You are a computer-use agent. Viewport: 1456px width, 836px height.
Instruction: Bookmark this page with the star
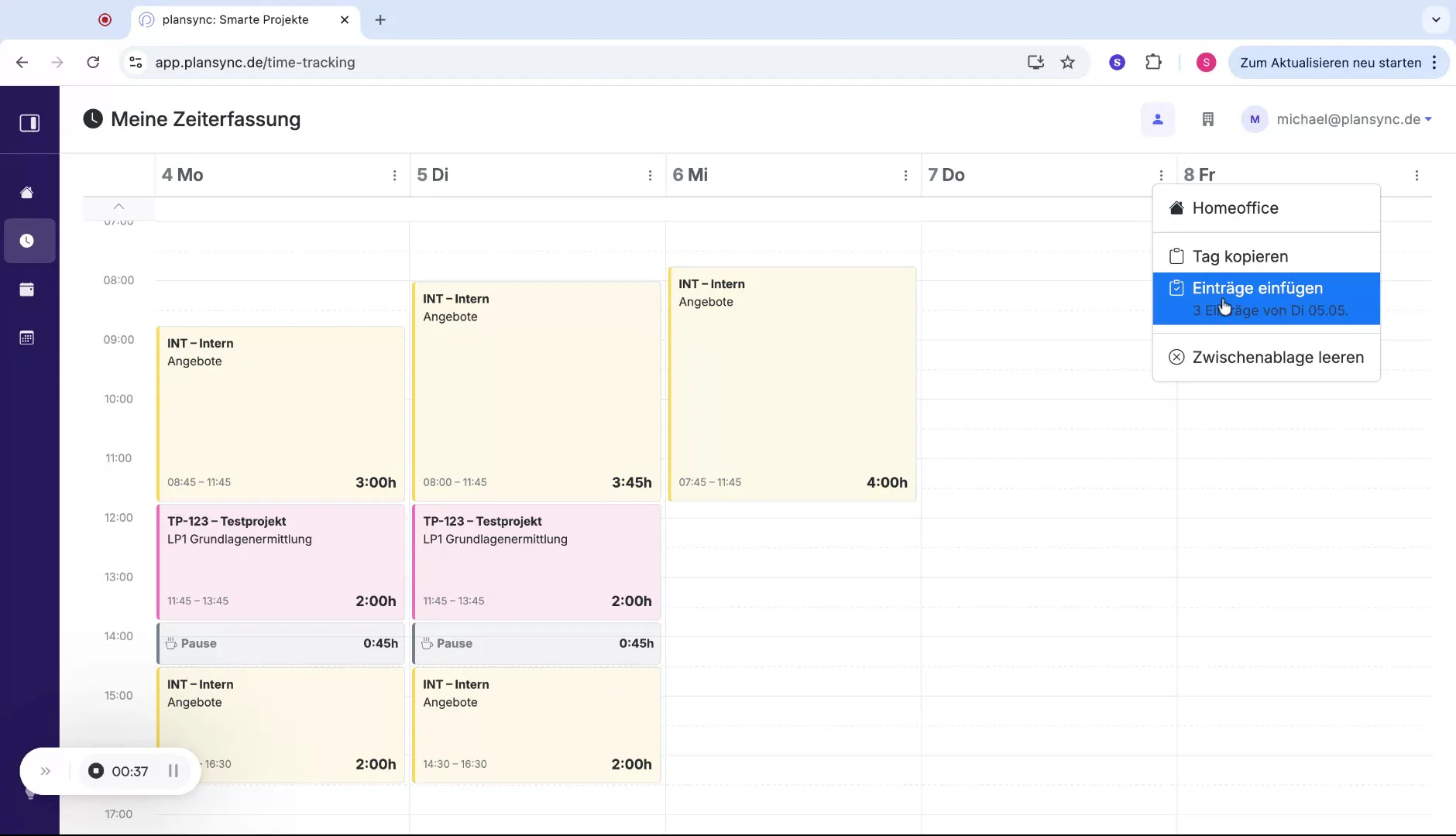[x=1068, y=63]
